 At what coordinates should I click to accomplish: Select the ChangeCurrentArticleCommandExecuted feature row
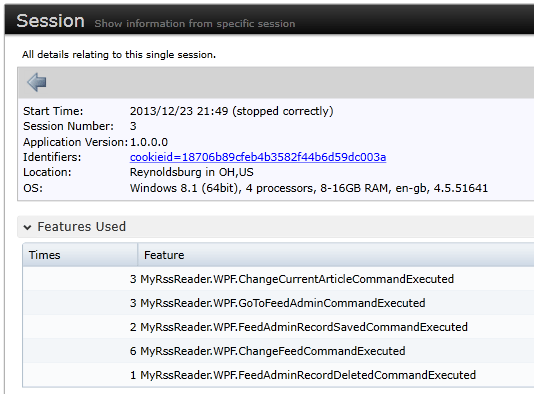278,279
